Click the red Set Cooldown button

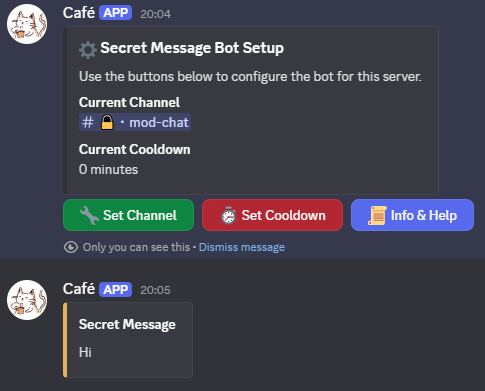click(x=272, y=215)
